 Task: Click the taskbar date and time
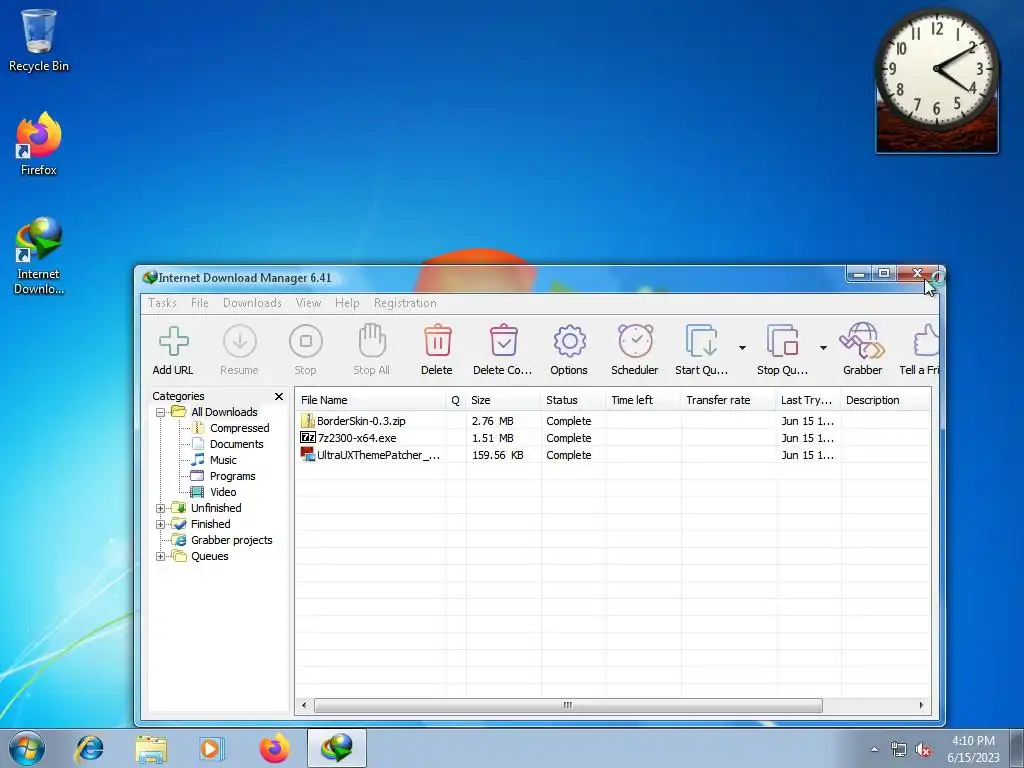click(x=973, y=749)
